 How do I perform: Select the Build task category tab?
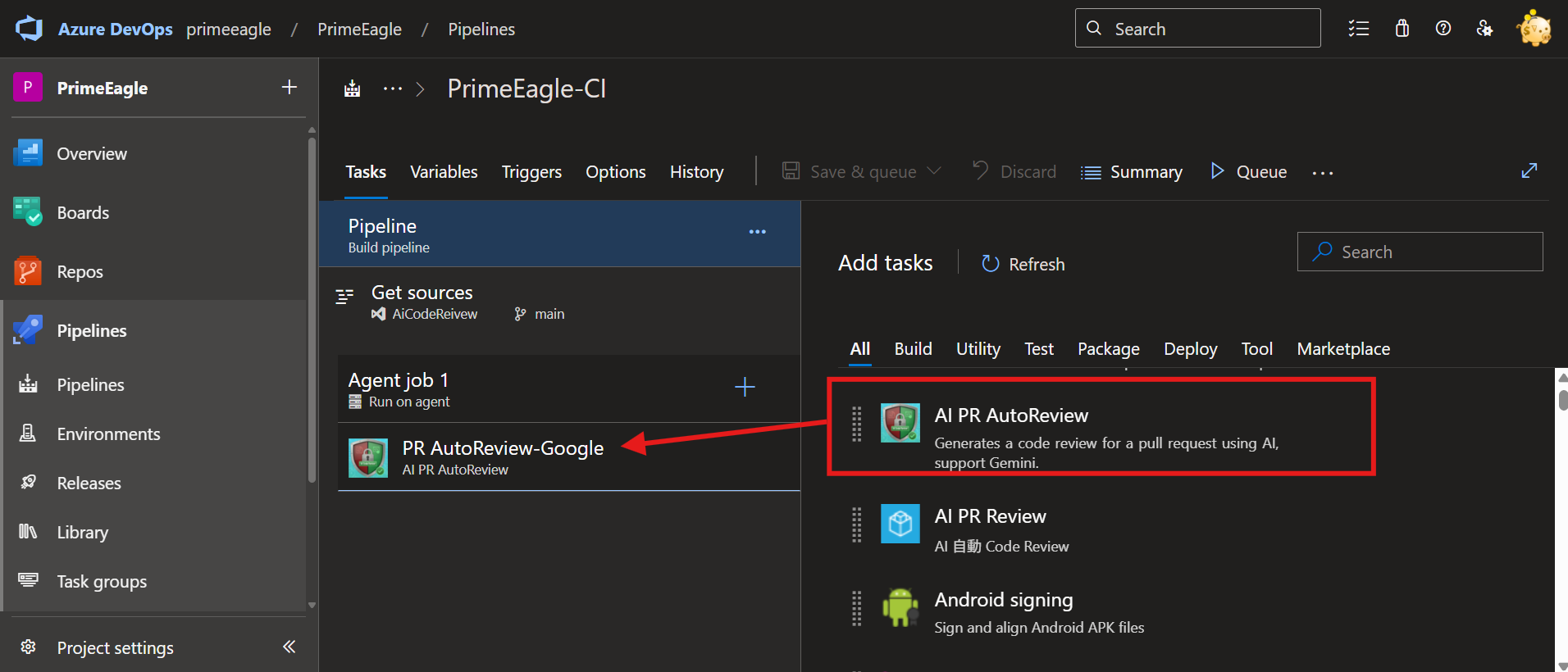913,349
